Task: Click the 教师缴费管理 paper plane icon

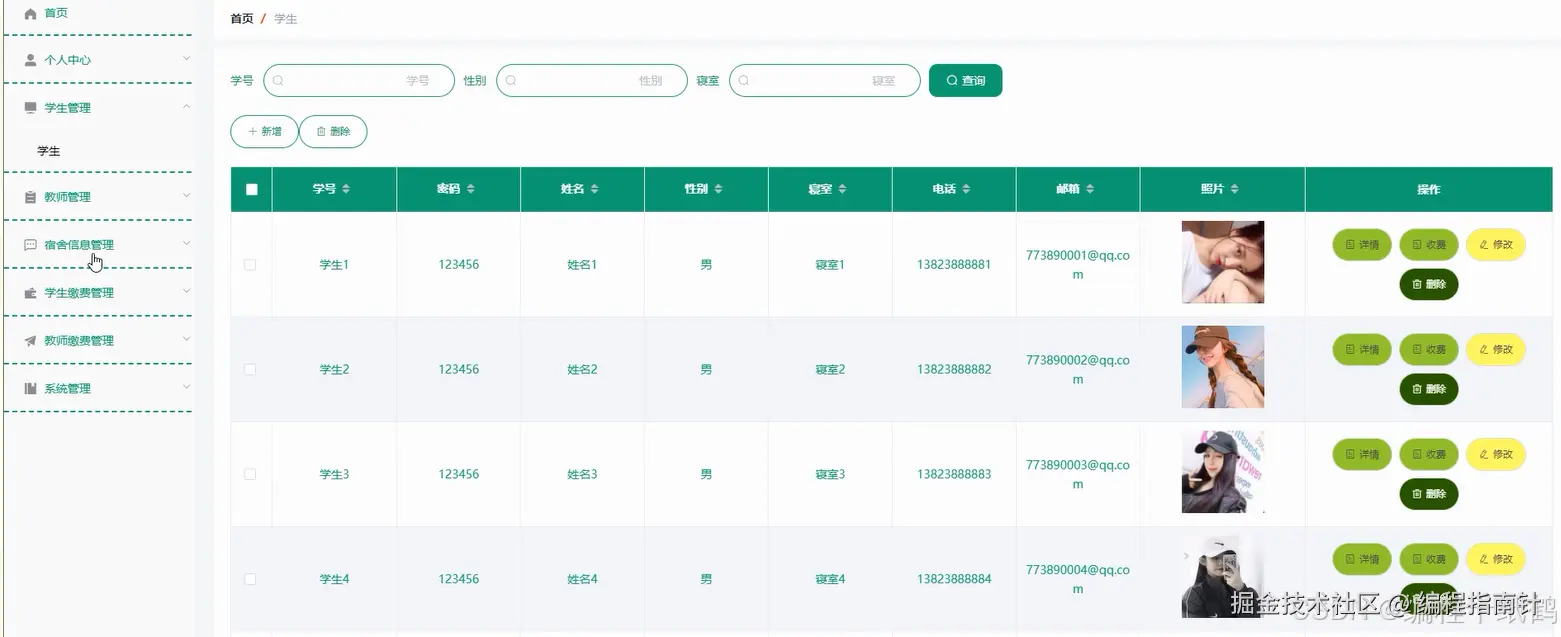Action: 30,341
